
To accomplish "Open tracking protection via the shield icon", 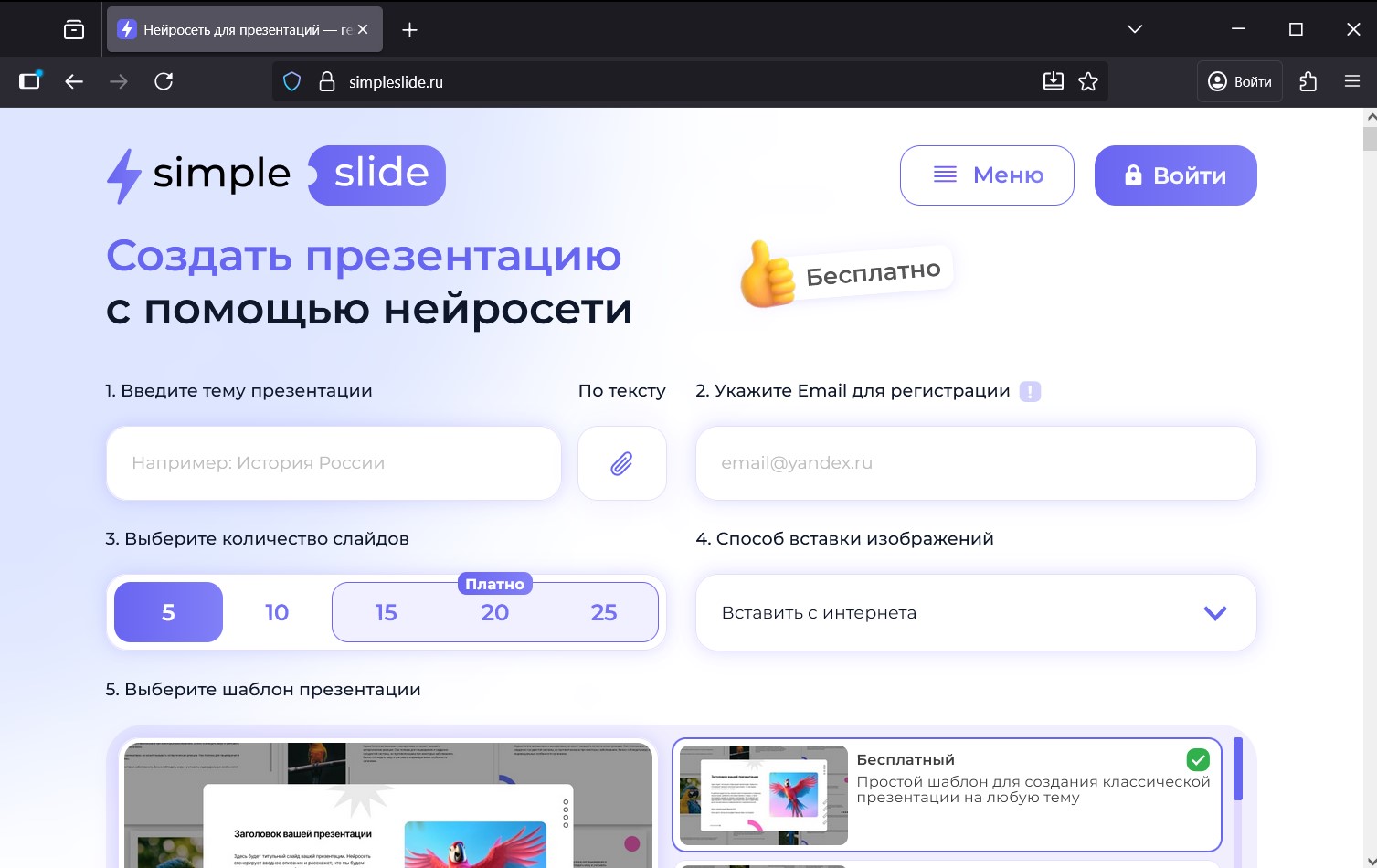I will point(291,81).
